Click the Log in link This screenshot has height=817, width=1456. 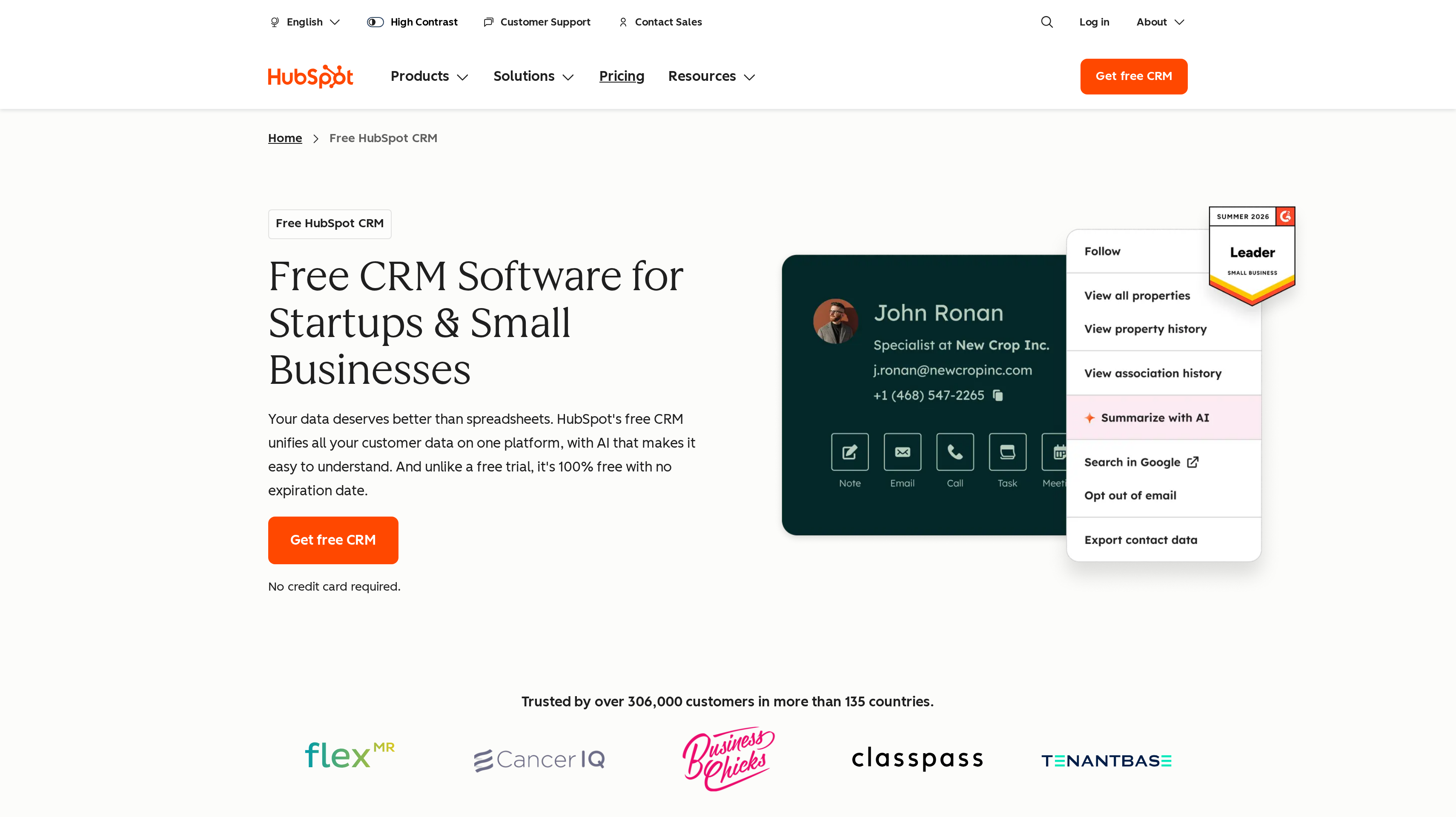[1094, 22]
